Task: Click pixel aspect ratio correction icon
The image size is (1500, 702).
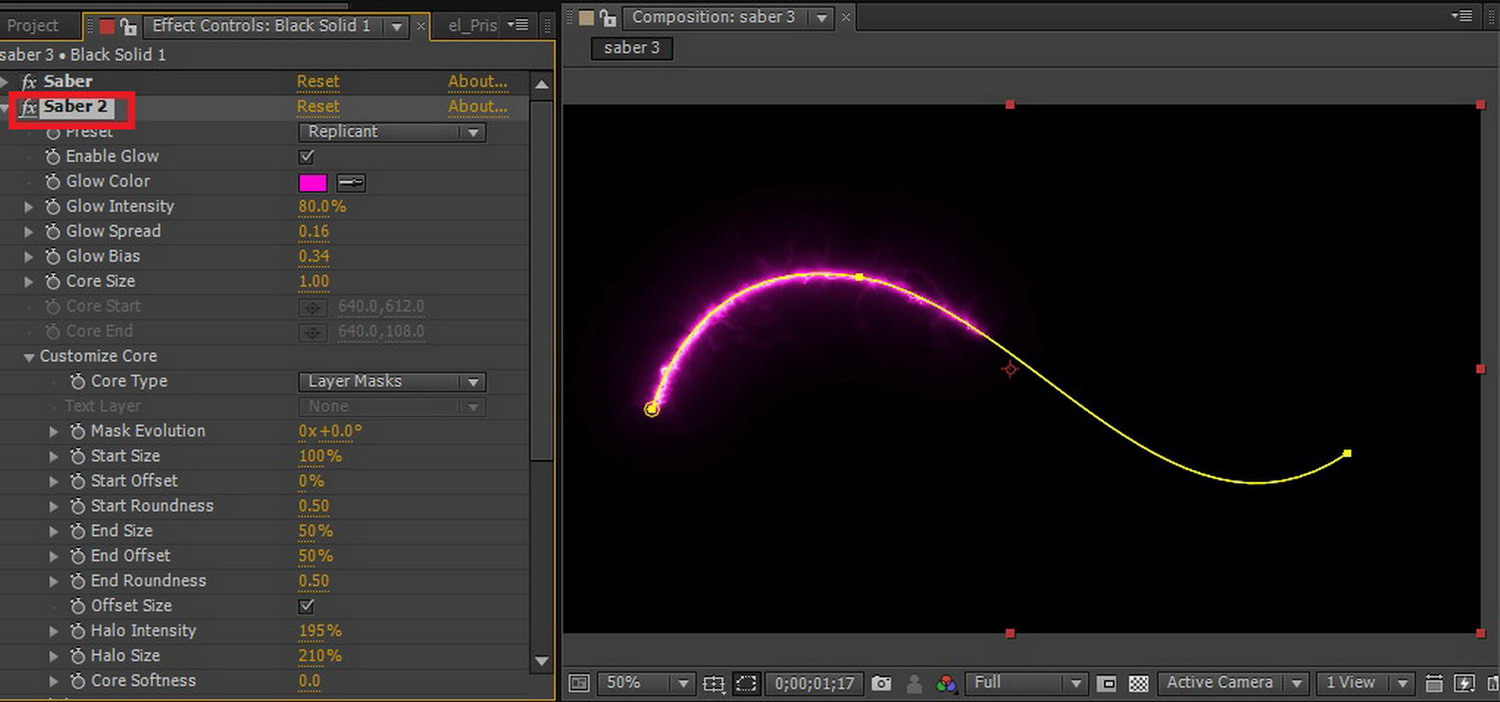Action: [1434, 684]
